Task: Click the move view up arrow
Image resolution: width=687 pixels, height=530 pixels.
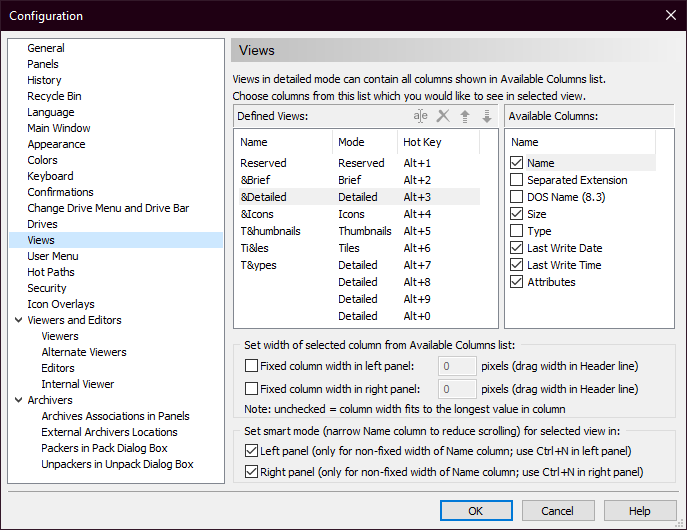Action: pos(465,117)
